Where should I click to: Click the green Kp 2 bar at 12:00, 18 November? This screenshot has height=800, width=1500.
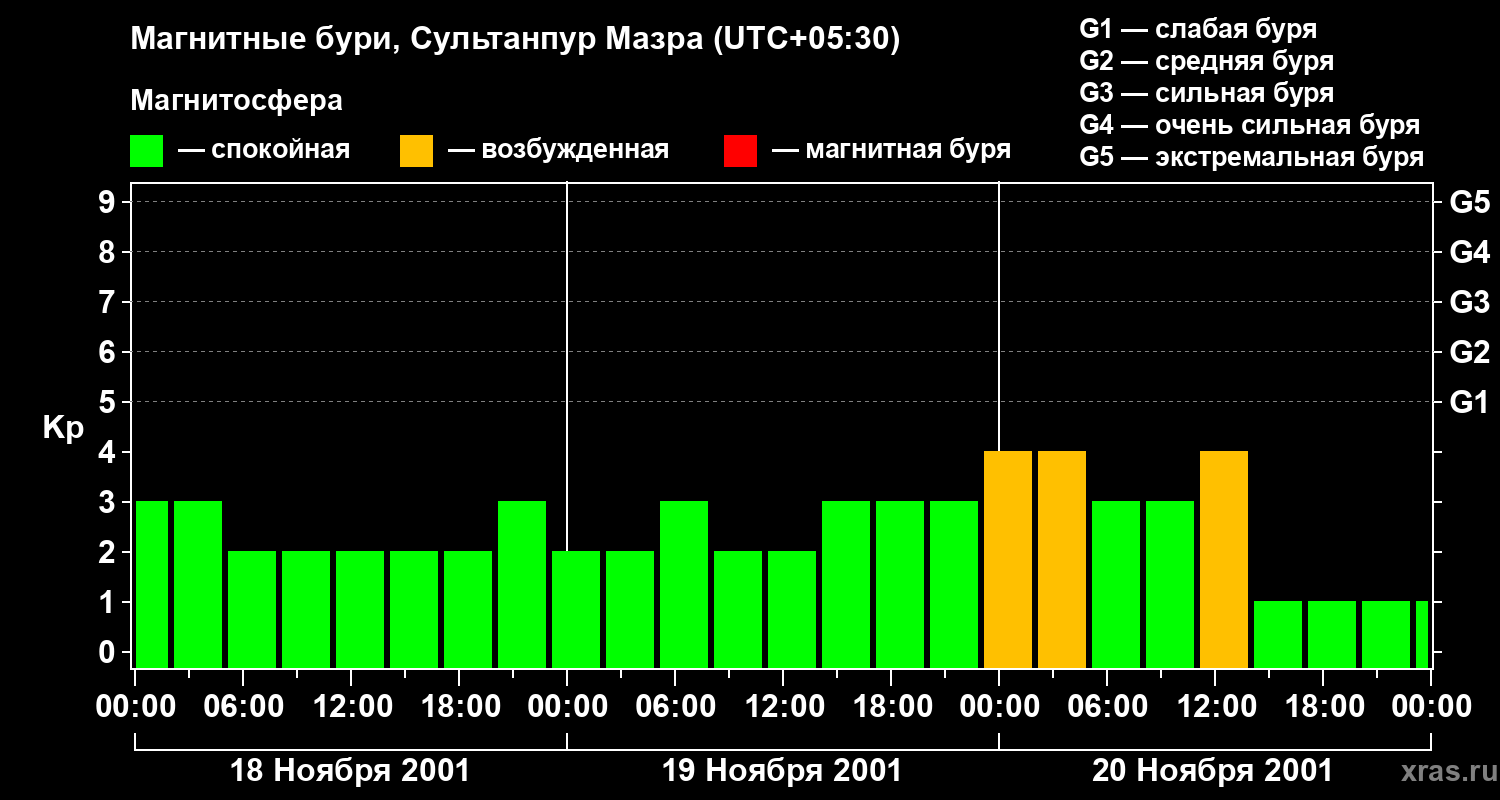(360, 610)
